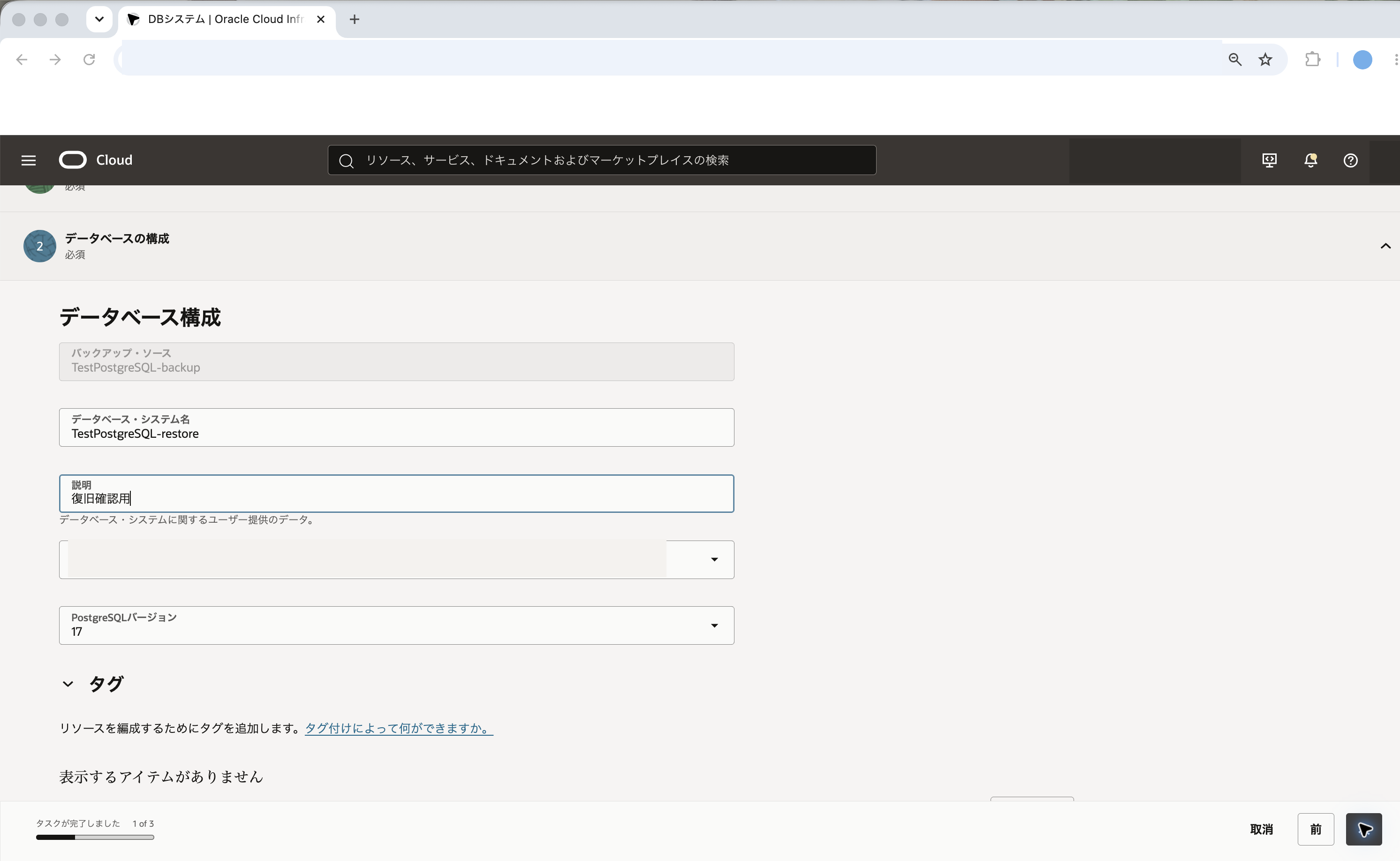
Task: Click the browser forward arrow
Action: tap(55, 59)
